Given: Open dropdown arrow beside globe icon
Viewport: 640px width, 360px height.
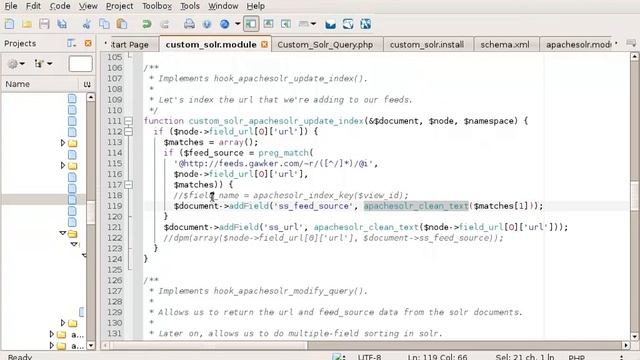Looking at the screenshot, I should coord(237,24).
